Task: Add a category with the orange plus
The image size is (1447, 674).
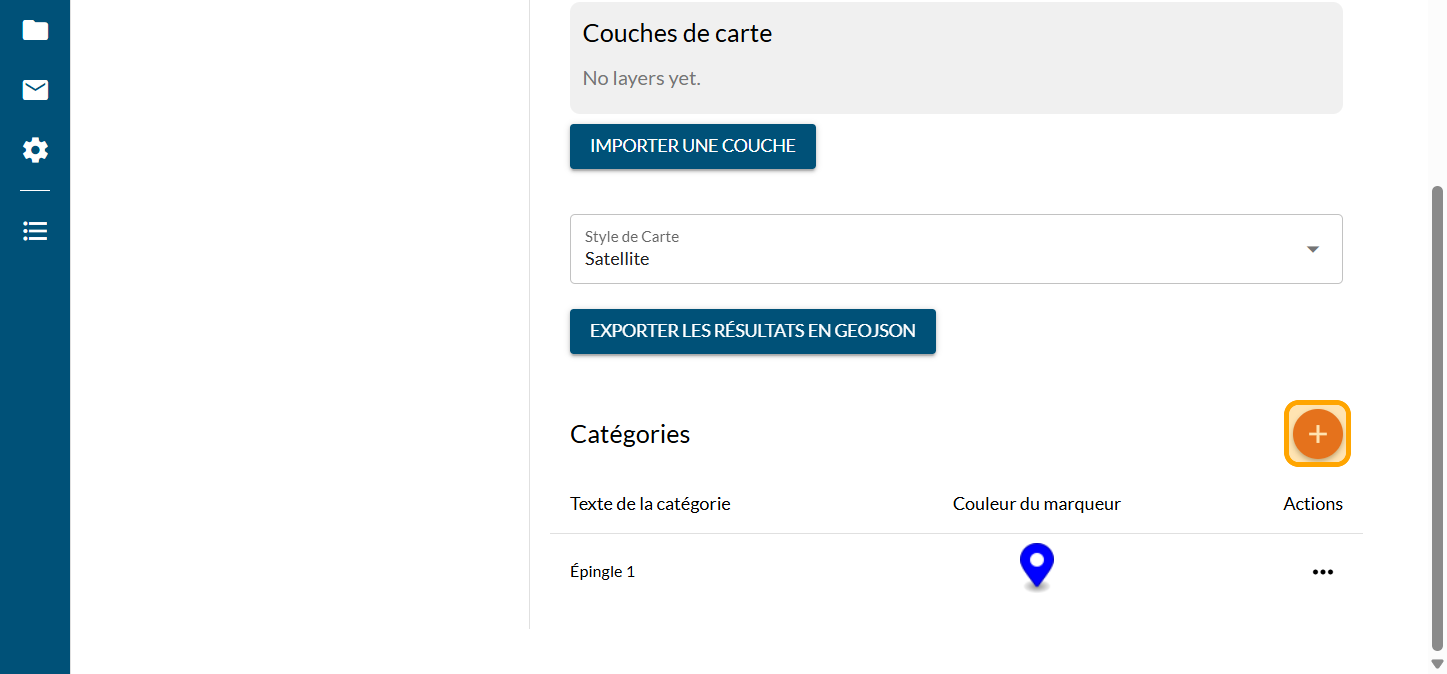Action: click(x=1317, y=434)
